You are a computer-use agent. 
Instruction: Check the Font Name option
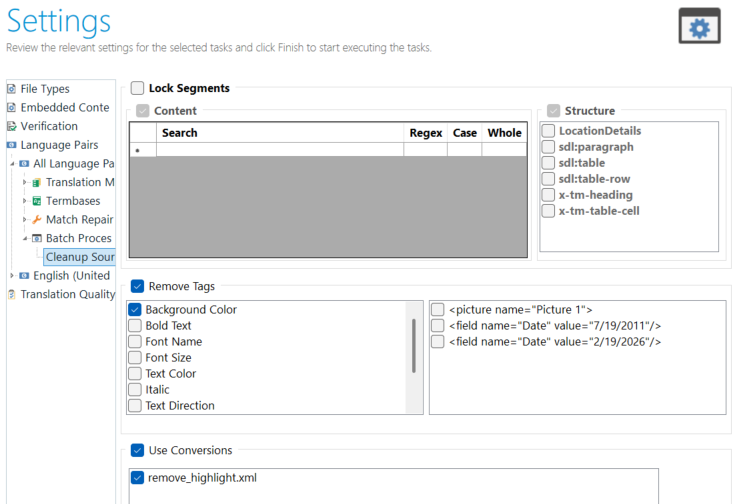(x=135, y=342)
